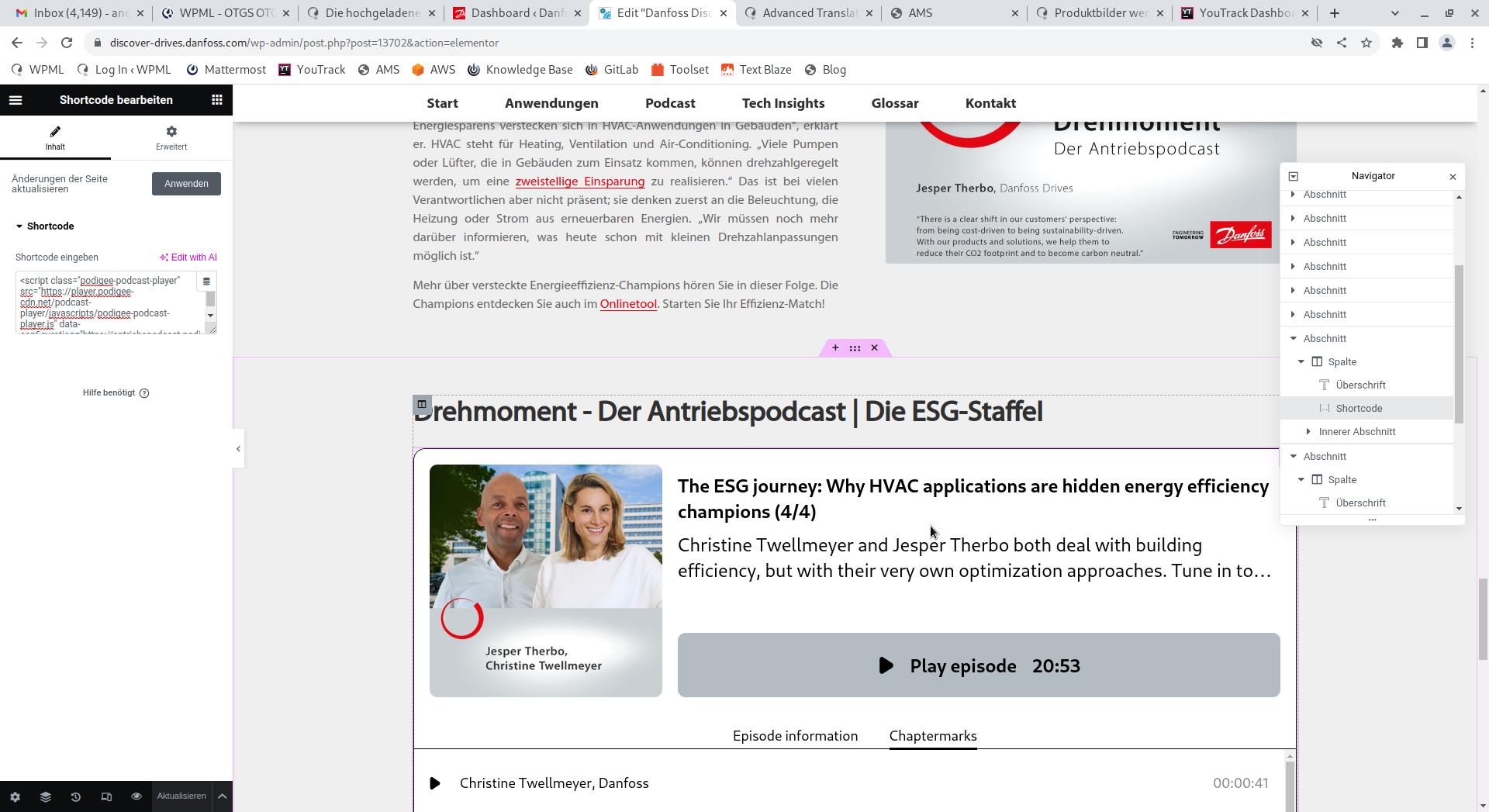Open page settings gear in bottom bar
This screenshot has width=1489, height=812.
point(15,796)
